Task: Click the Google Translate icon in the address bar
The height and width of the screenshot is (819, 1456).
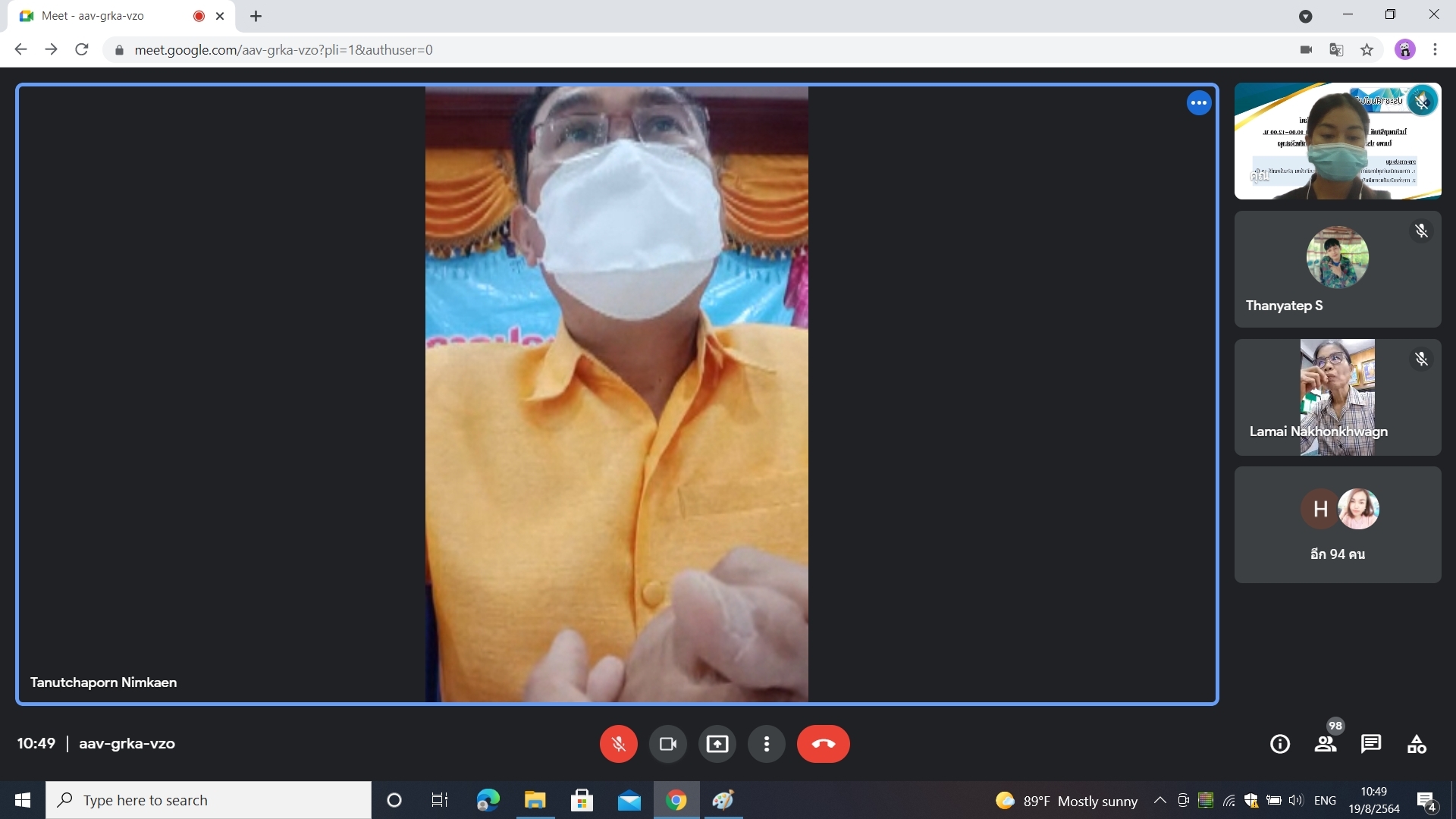Action: coord(1336,50)
